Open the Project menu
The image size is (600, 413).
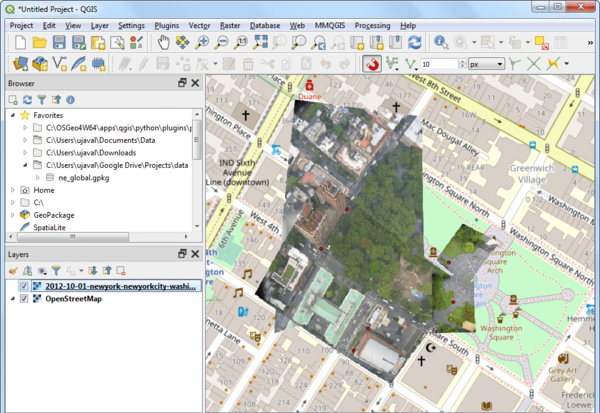tap(21, 26)
